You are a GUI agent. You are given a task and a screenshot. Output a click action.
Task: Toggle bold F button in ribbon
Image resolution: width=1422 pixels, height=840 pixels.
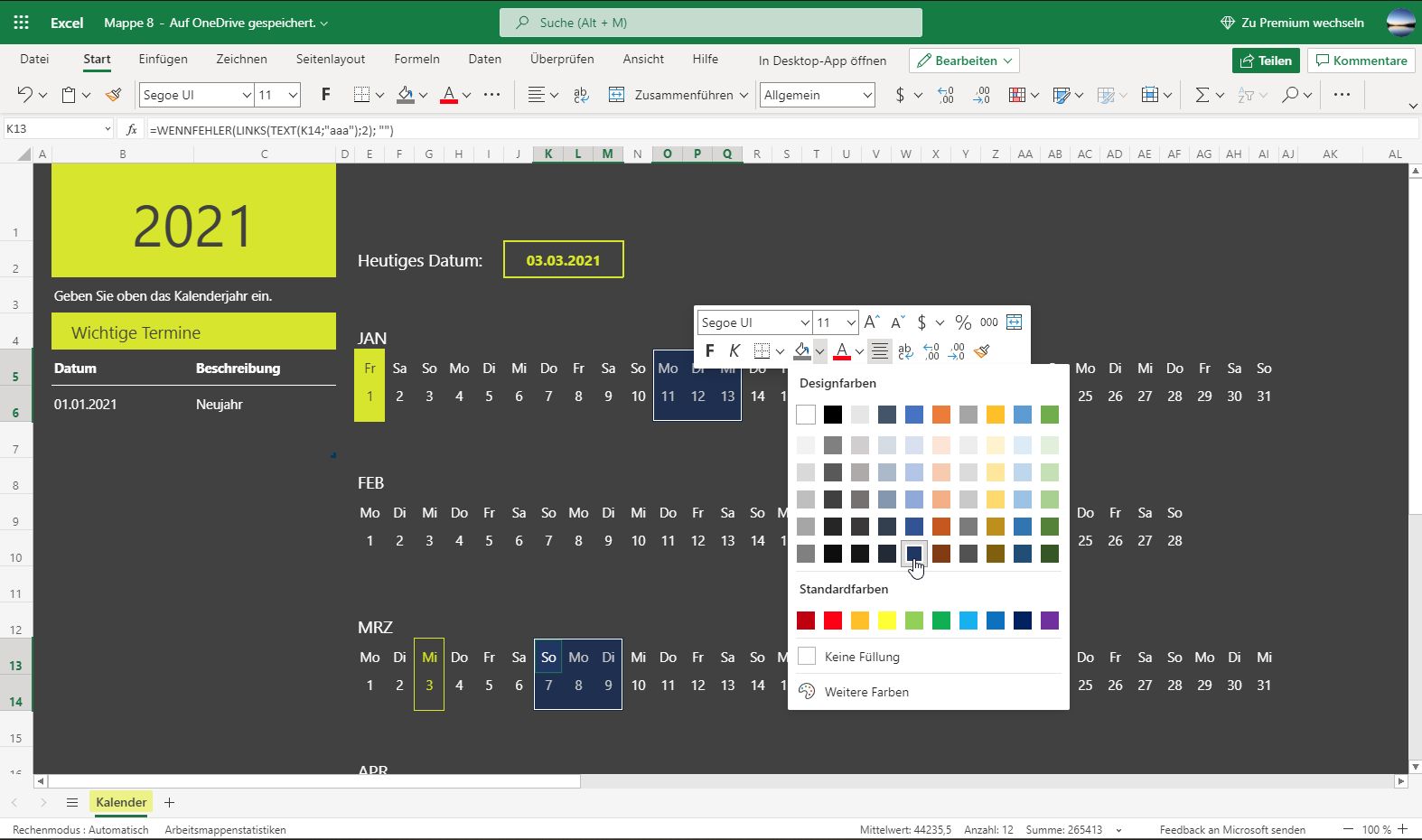(x=326, y=95)
